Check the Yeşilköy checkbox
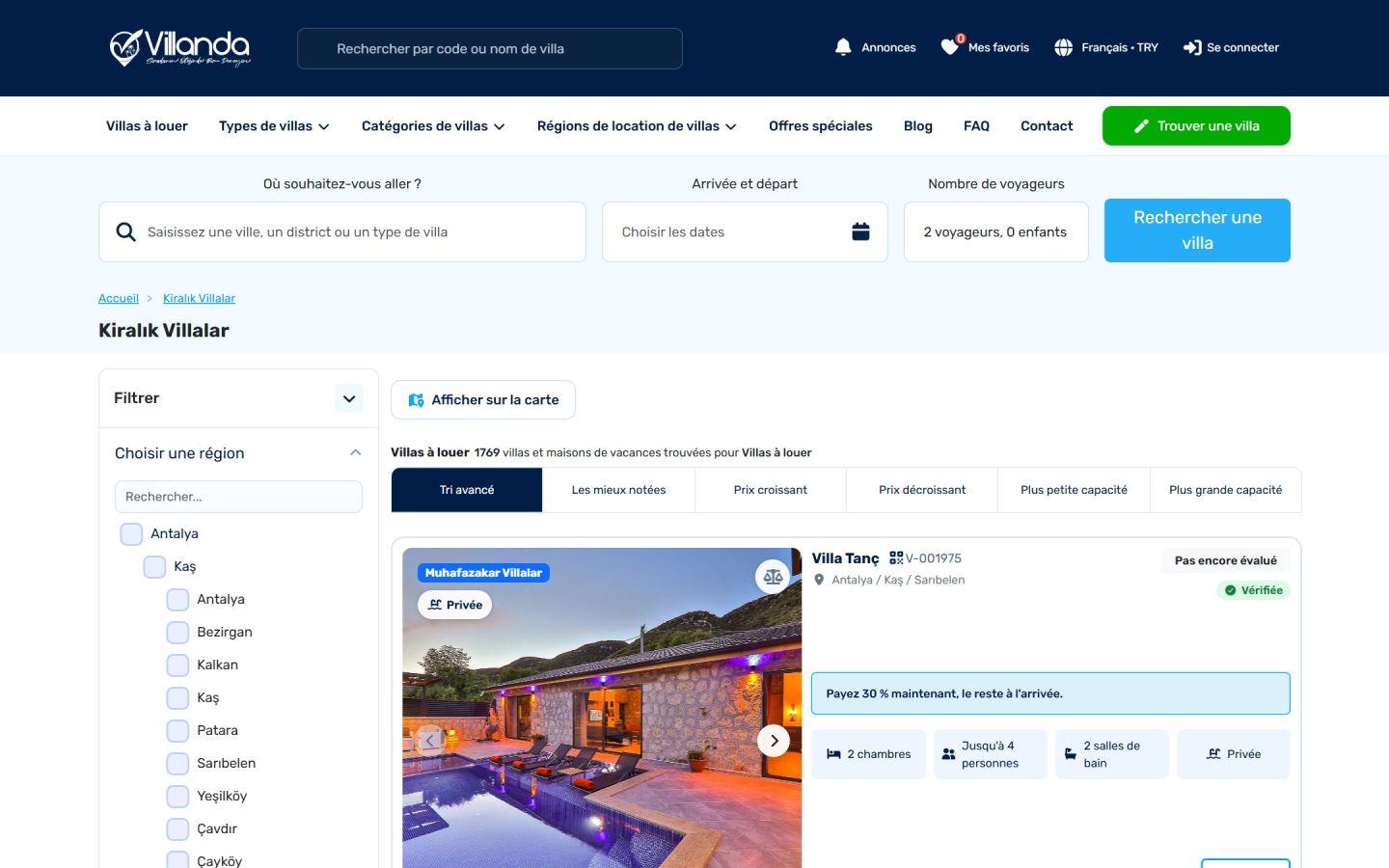The image size is (1389, 868). 177,797
